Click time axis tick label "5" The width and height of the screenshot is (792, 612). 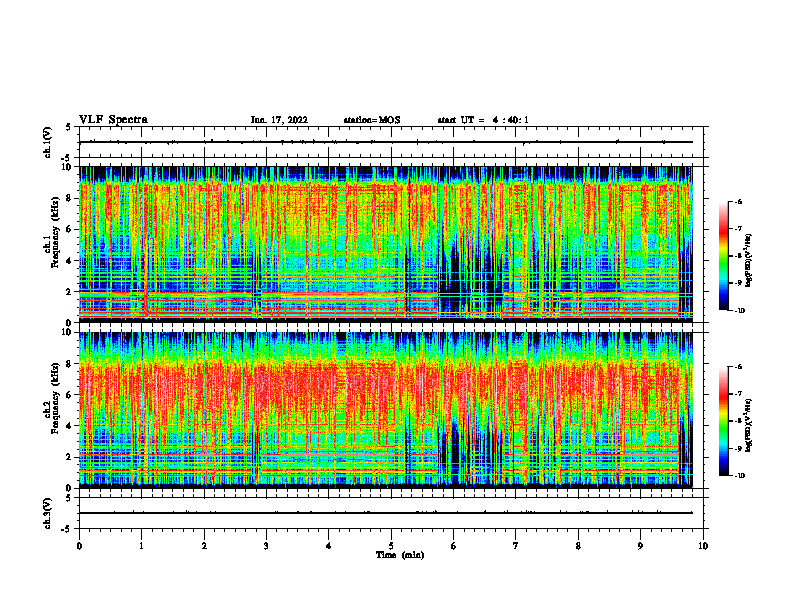point(391,546)
